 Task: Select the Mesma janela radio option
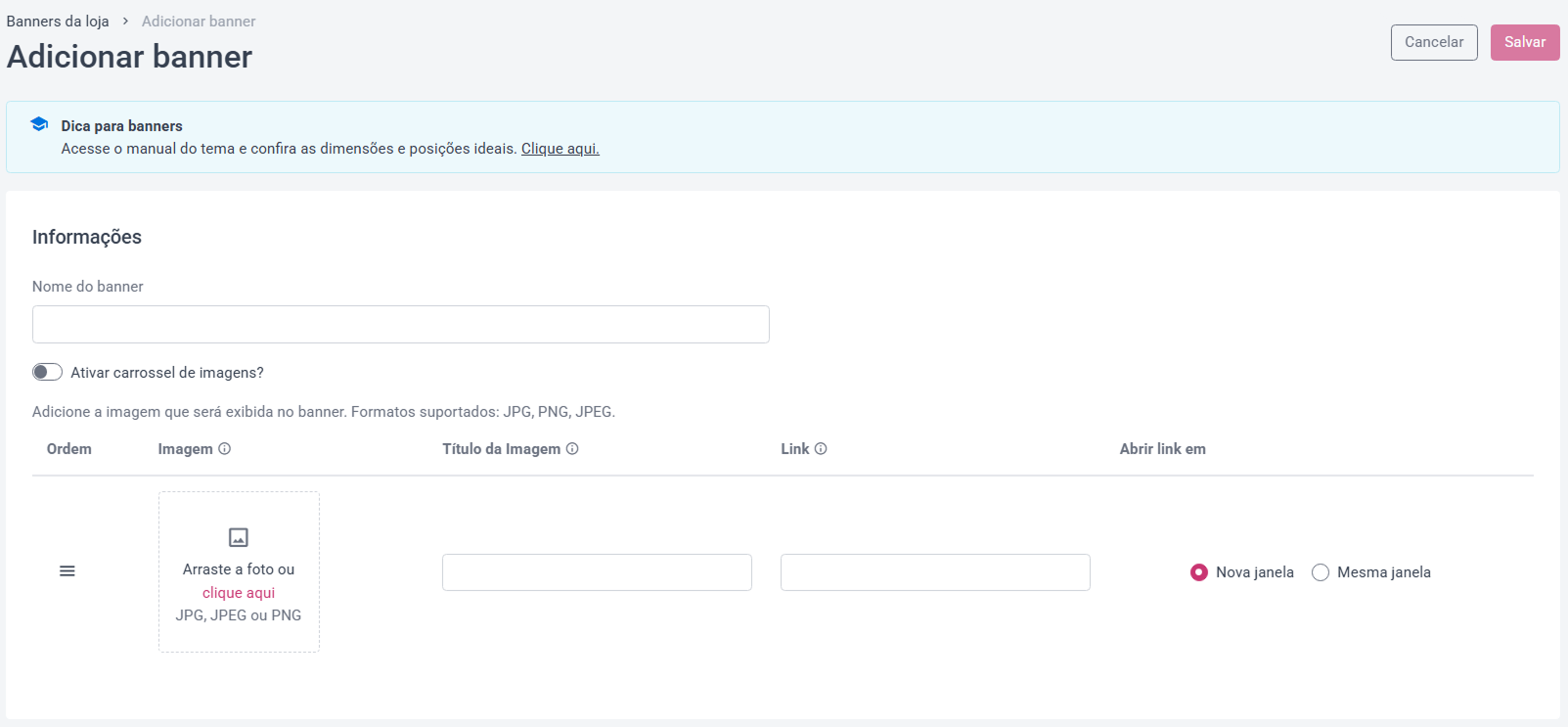pos(1321,572)
